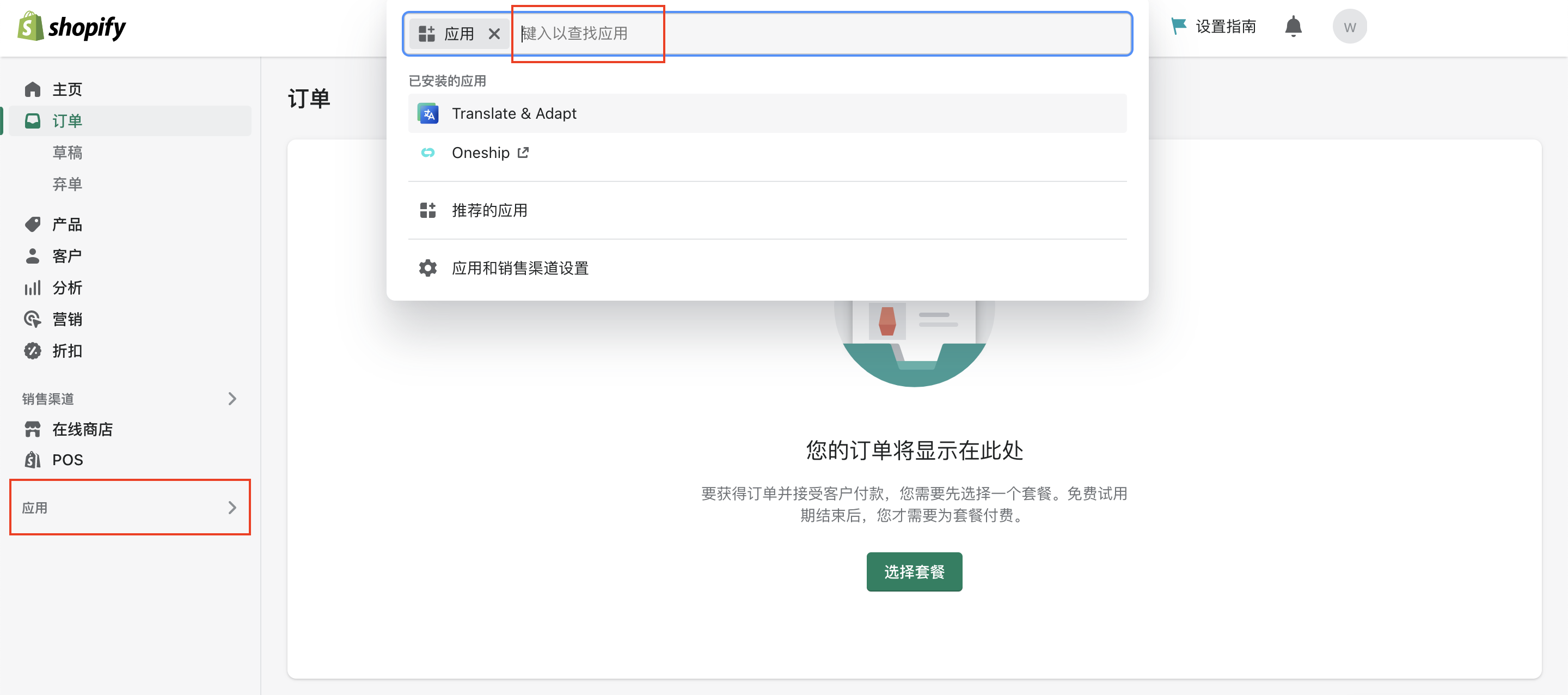Select 订单 in sidebar
The width and height of the screenshot is (1568, 695).
(x=130, y=120)
